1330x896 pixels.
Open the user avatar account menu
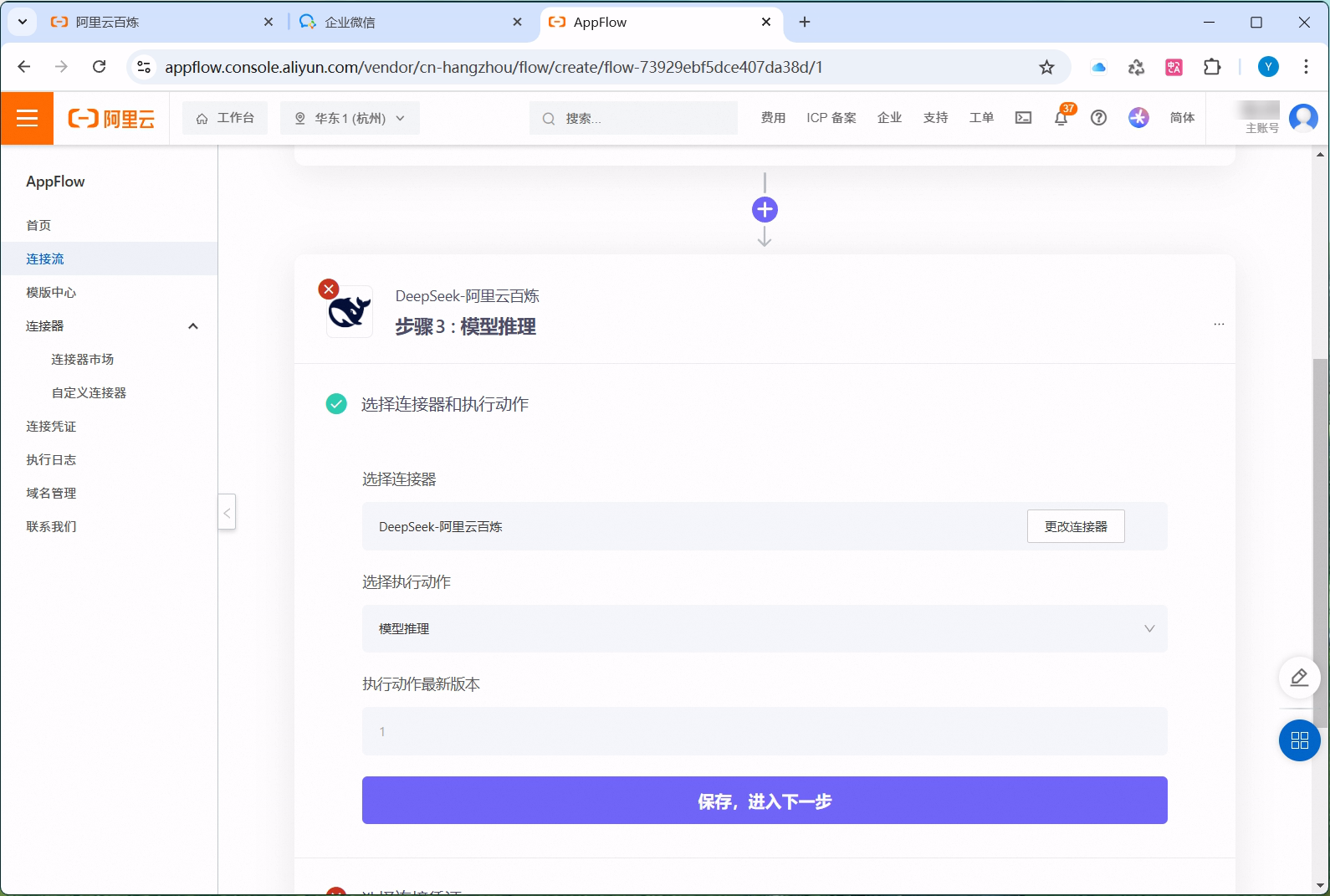click(x=1303, y=118)
